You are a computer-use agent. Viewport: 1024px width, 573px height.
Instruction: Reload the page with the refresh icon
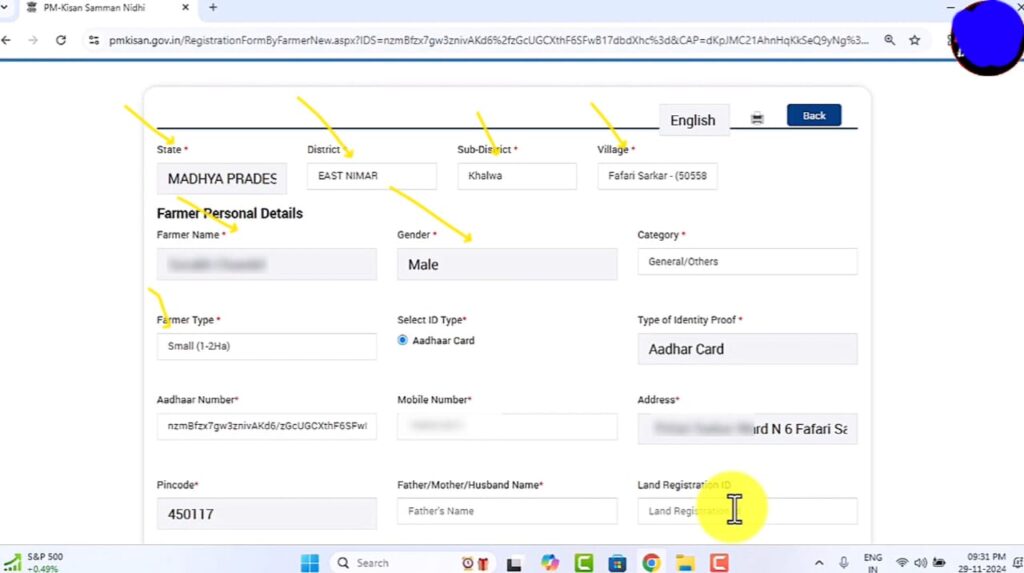tap(61, 41)
